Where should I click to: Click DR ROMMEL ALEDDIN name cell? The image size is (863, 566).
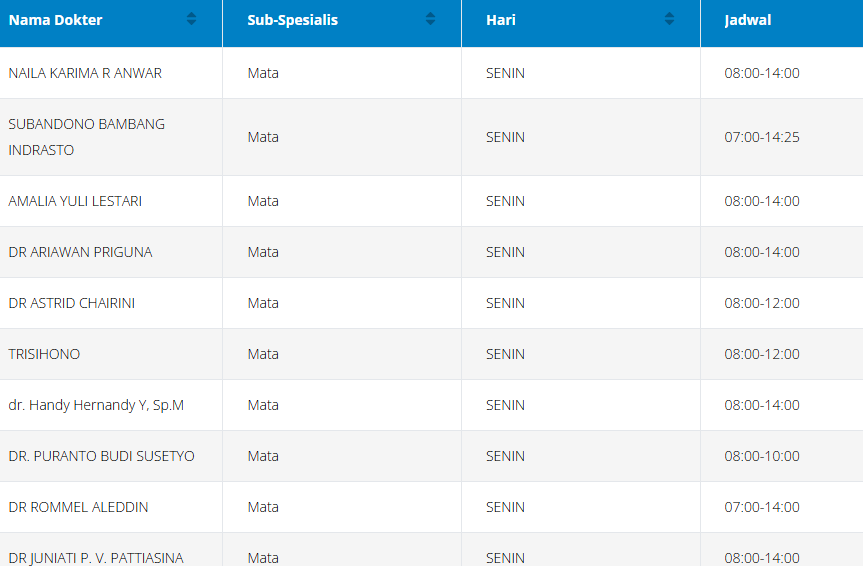point(78,507)
